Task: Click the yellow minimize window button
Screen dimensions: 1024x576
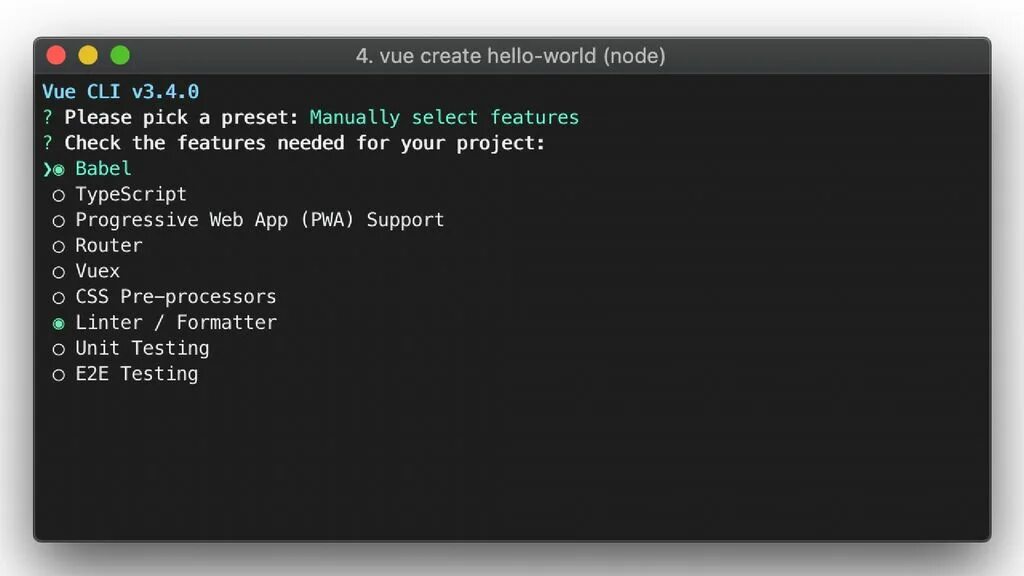Action: (88, 56)
